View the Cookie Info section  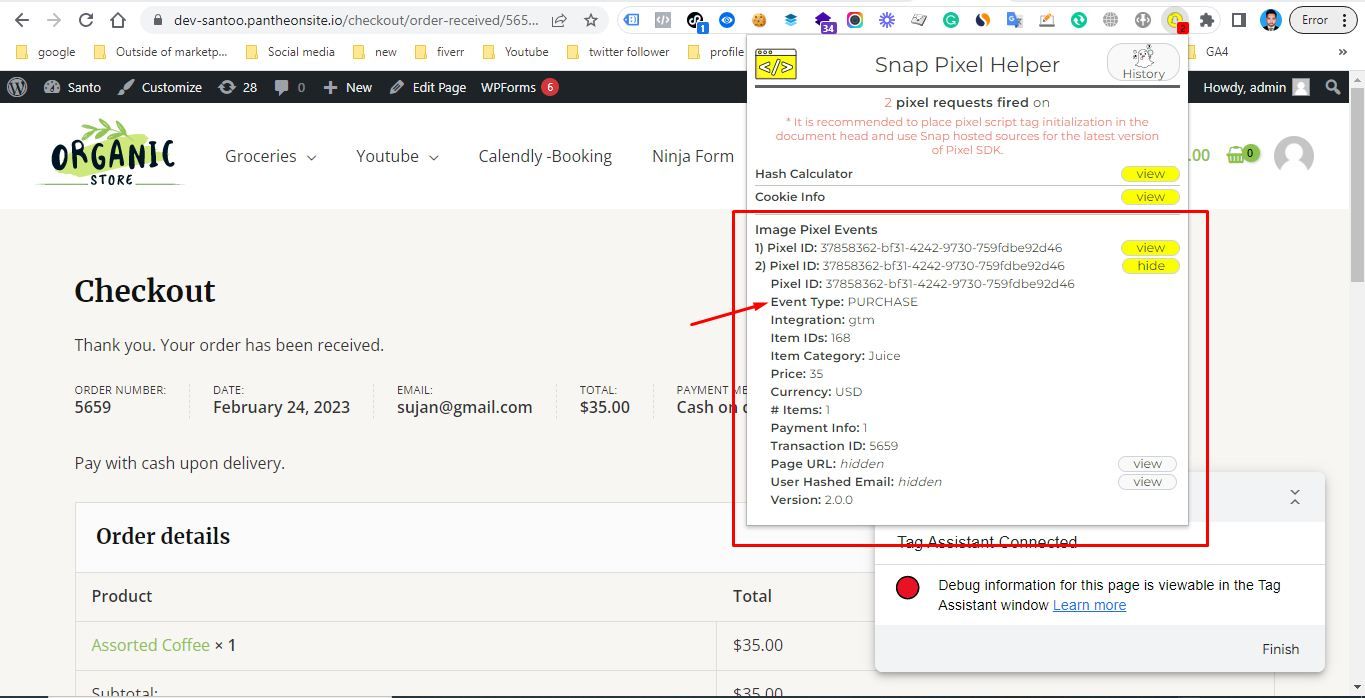(1150, 197)
